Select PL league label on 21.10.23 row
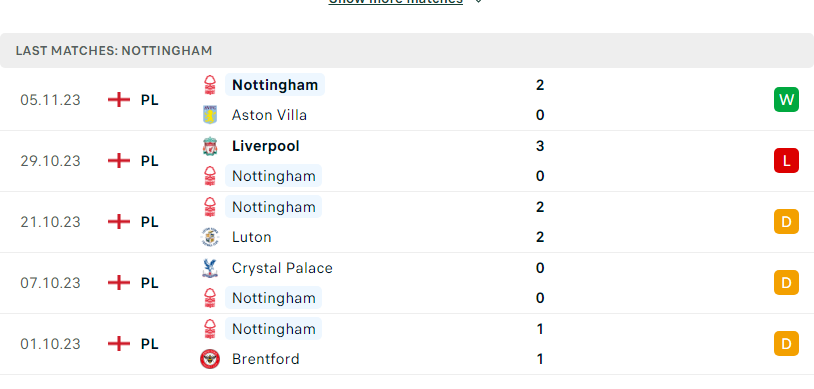This screenshot has height=389, width=814. point(150,222)
